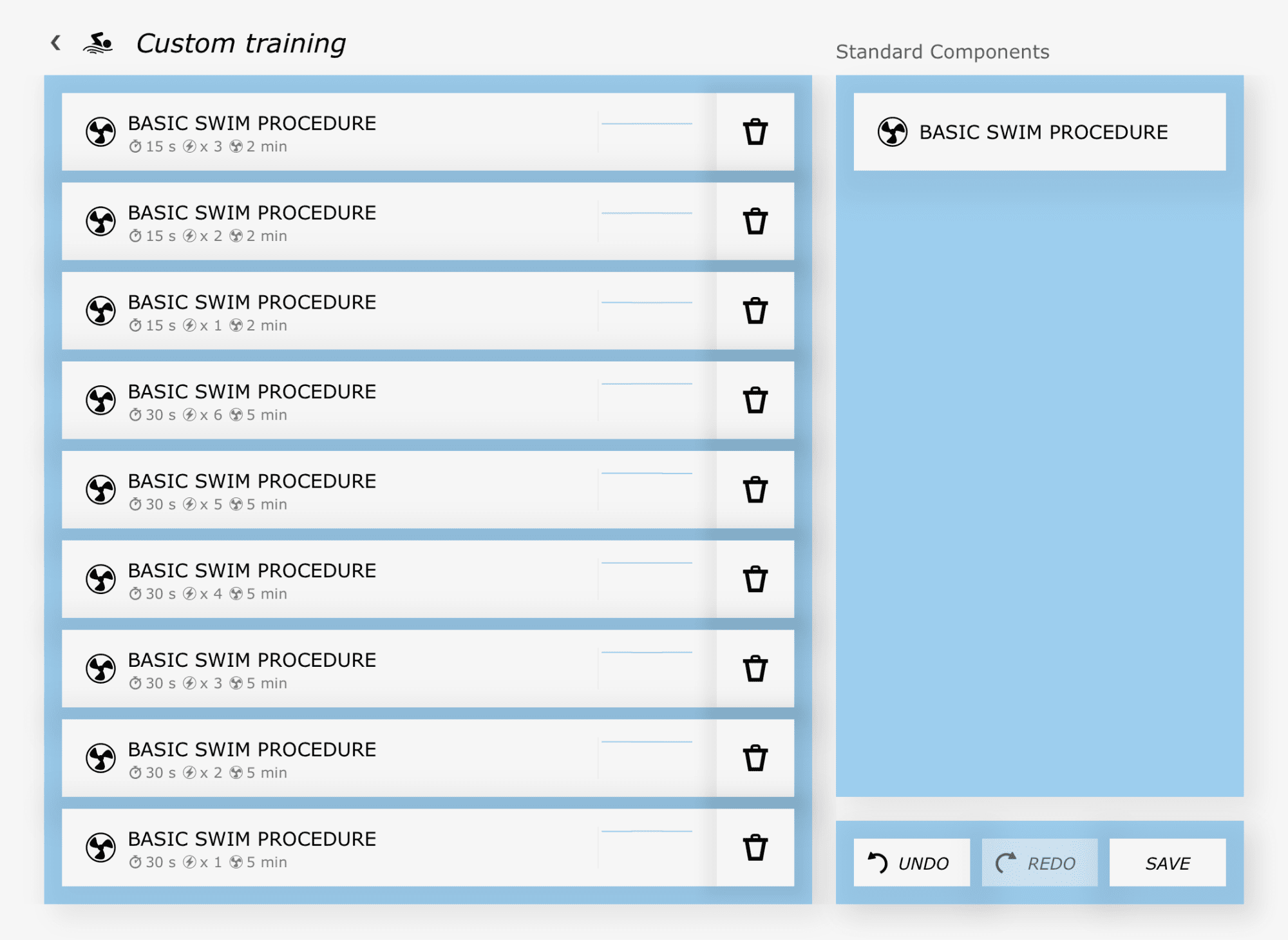The height and width of the screenshot is (940, 1288).
Task: Click the REDO button
Action: [1040, 863]
